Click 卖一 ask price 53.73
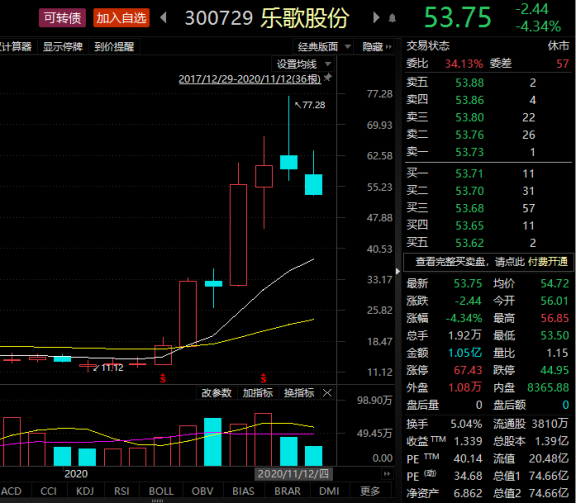This screenshot has width=576, height=504. pos(469,152)
